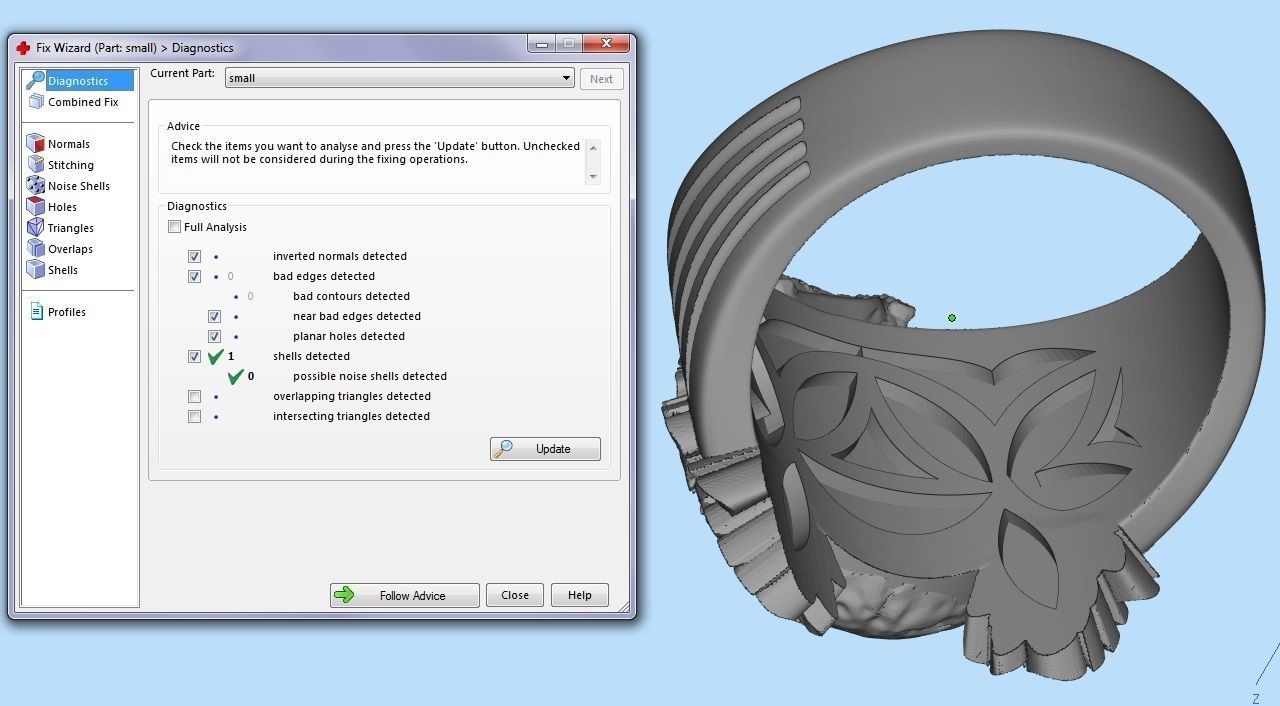Click the Close button at dialog bottom

[515, 595]
